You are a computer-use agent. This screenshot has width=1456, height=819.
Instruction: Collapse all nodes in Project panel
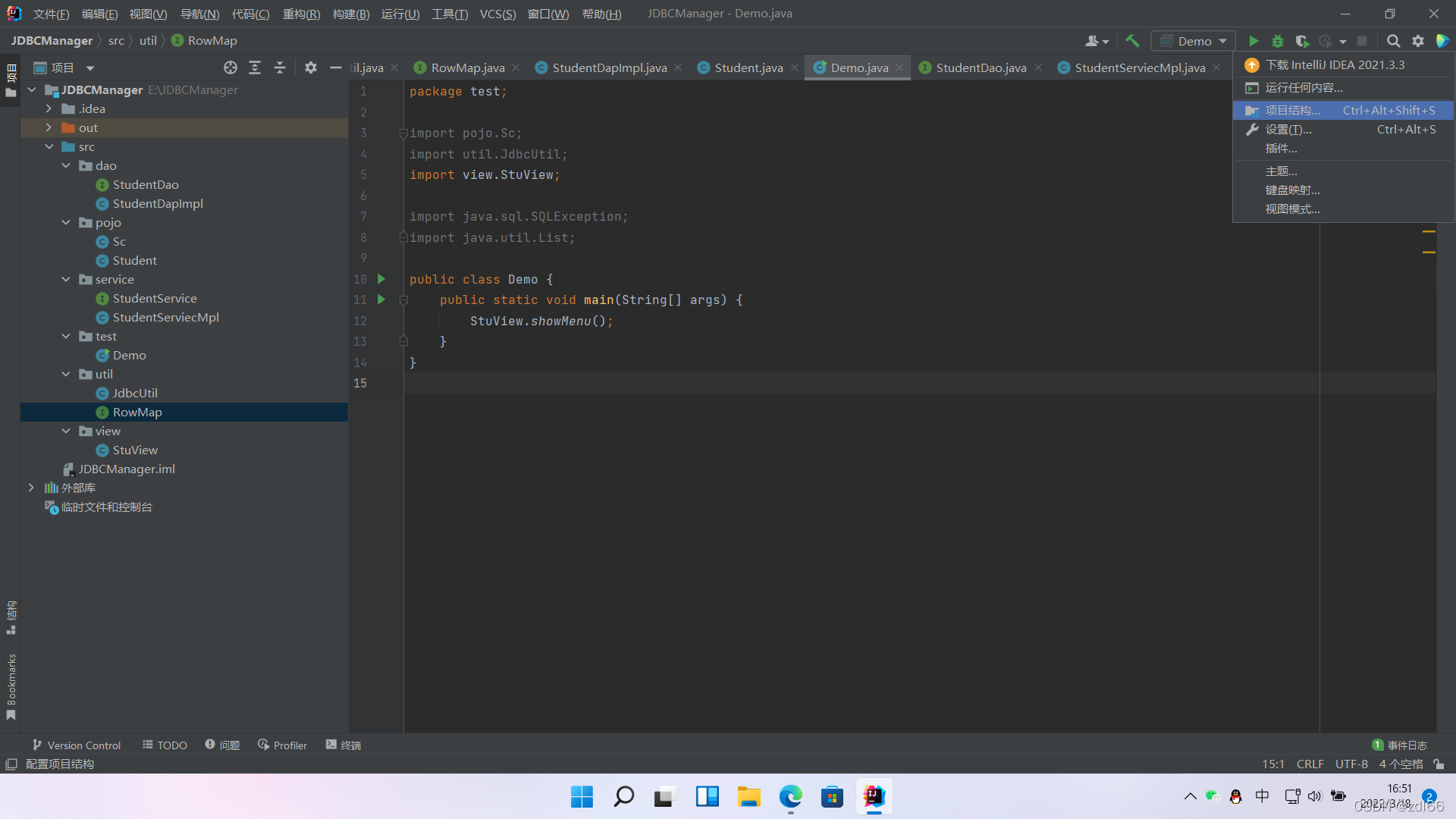coord(280,67)
